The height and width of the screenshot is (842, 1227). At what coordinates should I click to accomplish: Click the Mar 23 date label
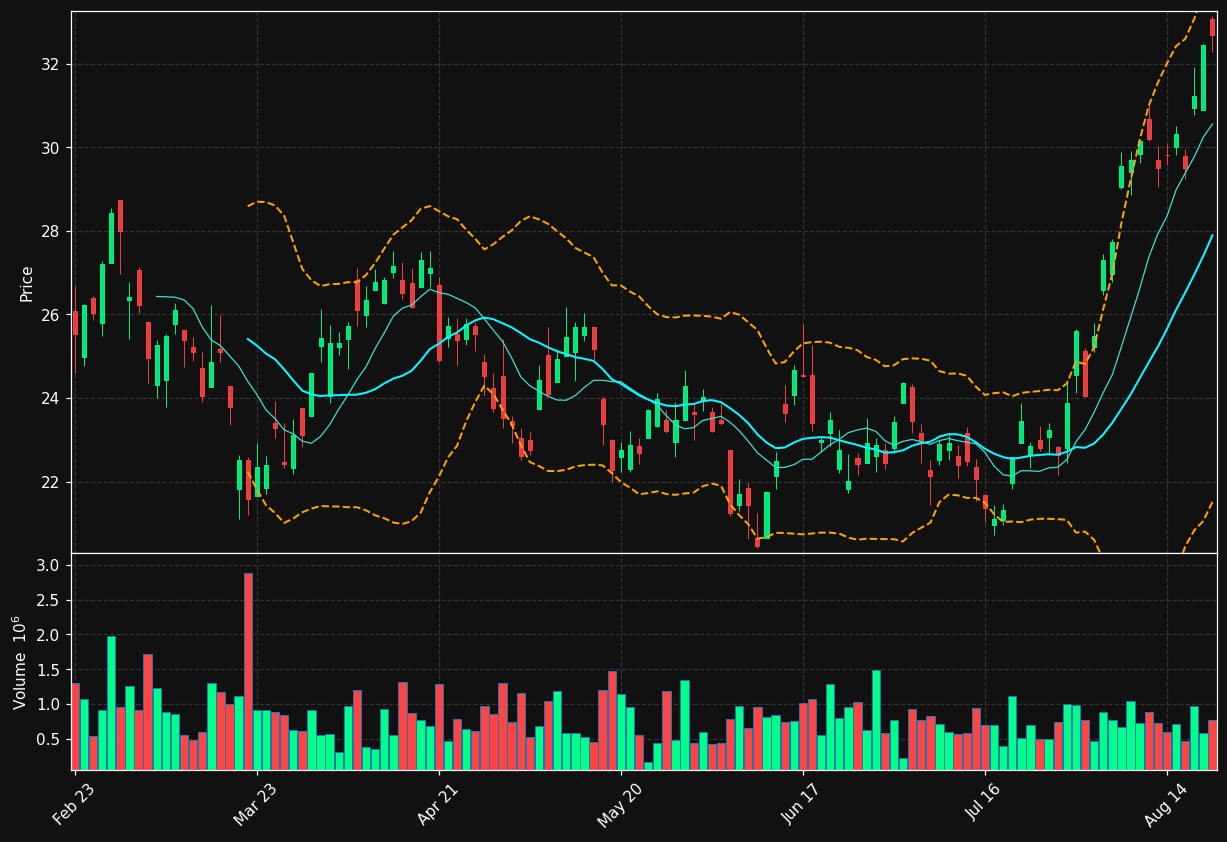255,805
